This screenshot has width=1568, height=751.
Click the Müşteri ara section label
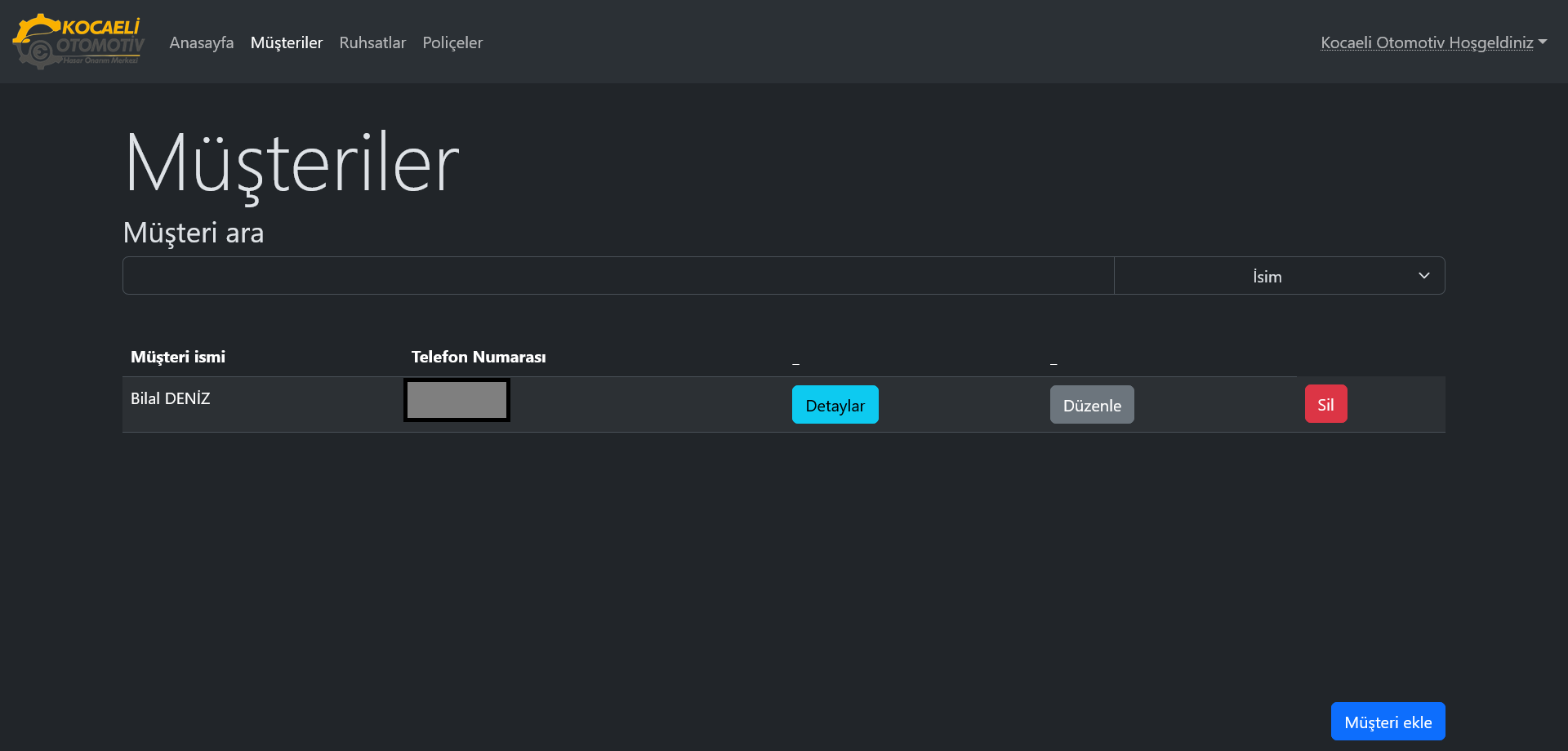[194, 233]
